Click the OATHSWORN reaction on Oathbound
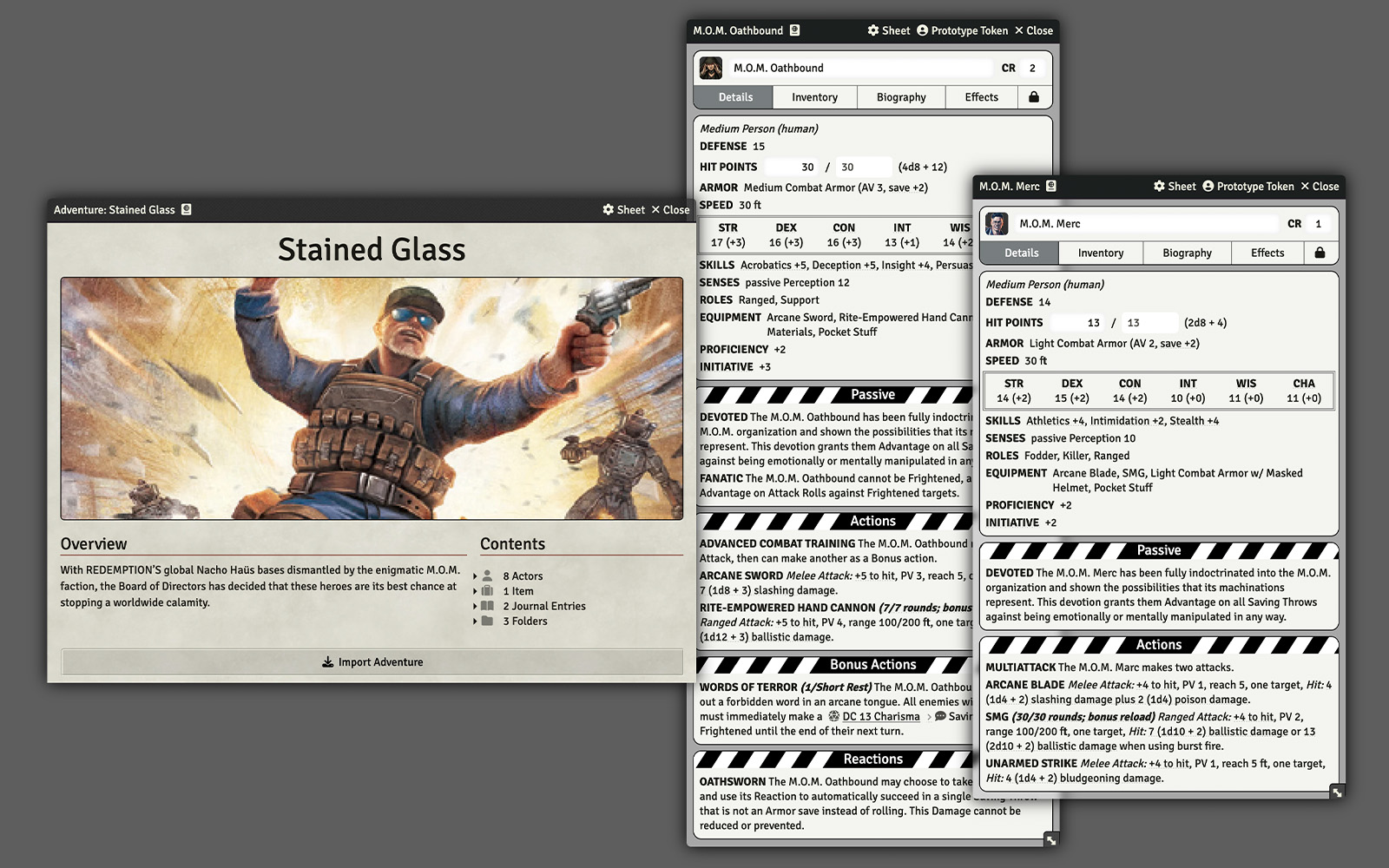The height and width of the screenshot is (868, 1389). tap(733, 781)
